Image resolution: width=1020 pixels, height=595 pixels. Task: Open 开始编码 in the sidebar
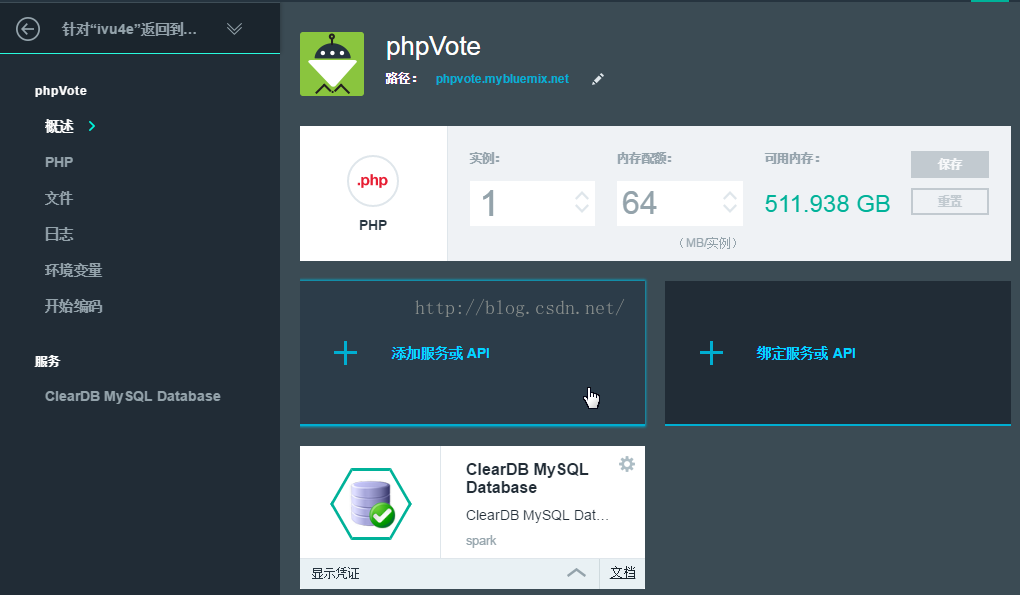point(74,306)
